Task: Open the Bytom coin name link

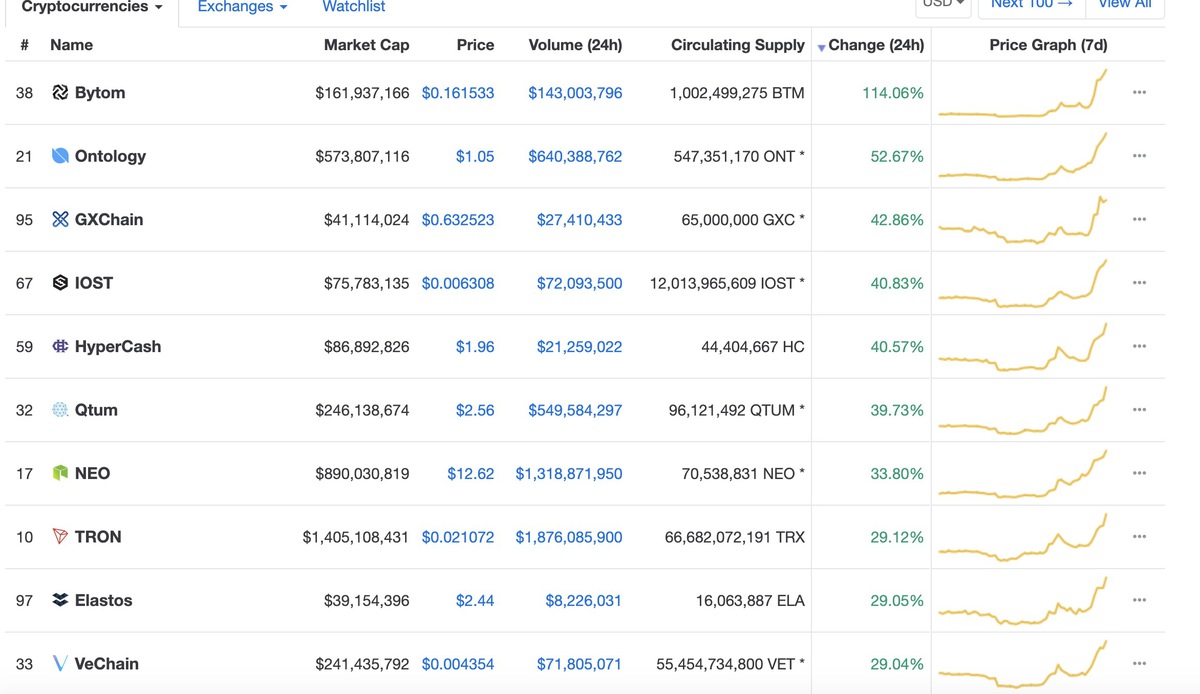Action: pyautogui.click(x=100, y=93)
